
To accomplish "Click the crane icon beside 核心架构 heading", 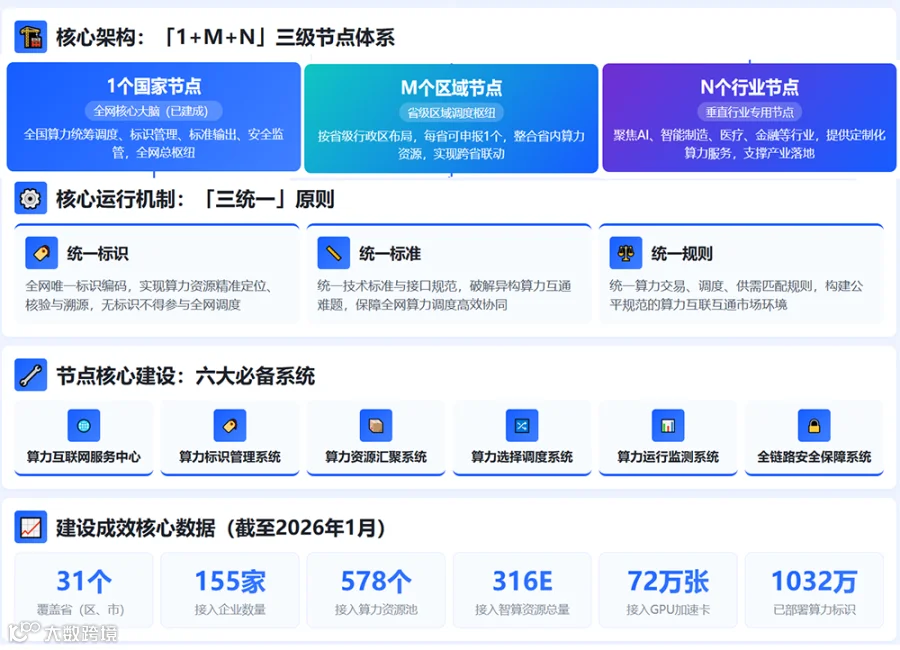I will (30, 37).
